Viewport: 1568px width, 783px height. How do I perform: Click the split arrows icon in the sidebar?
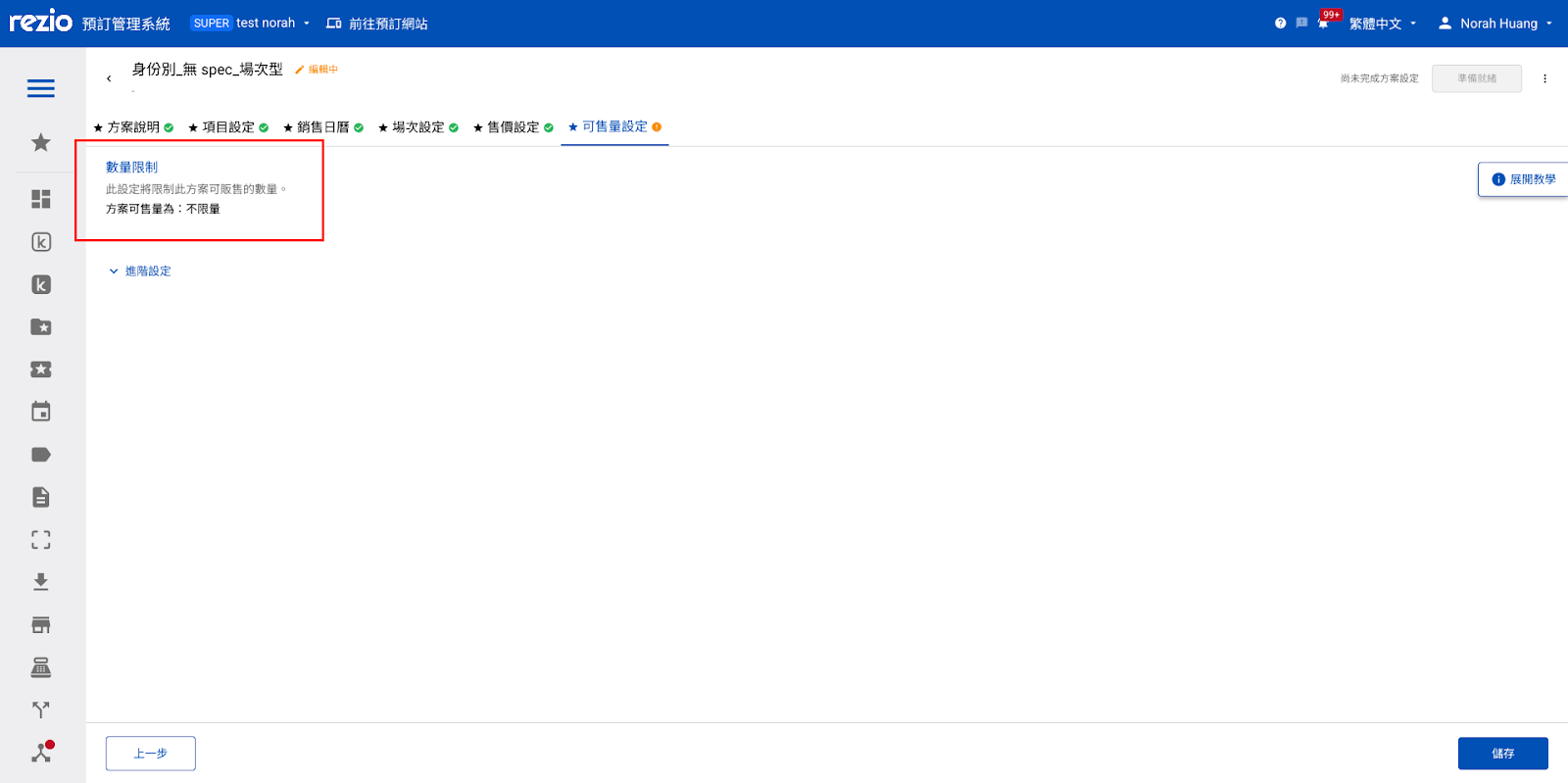(x=41, y=710)
